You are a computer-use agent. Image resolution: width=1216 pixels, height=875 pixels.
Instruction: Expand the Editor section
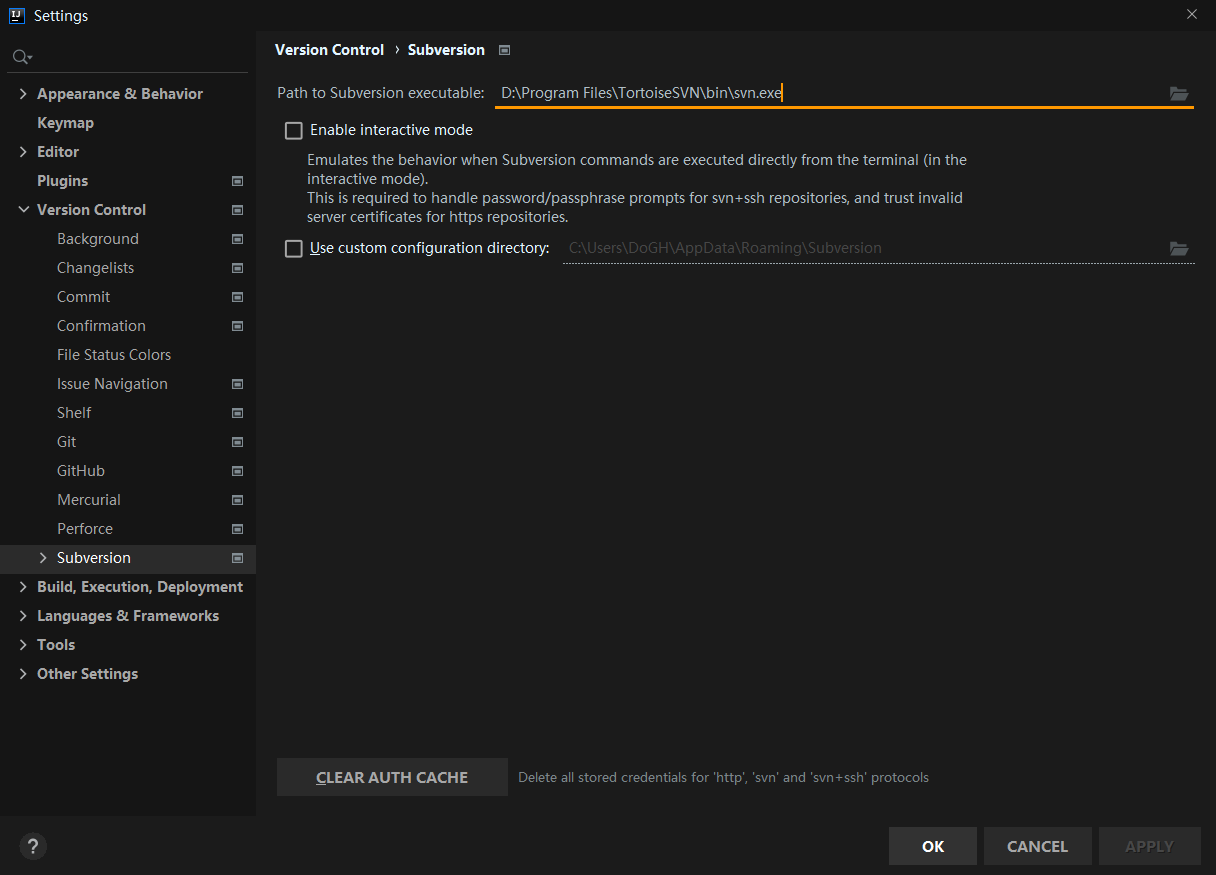click(23, 152)
